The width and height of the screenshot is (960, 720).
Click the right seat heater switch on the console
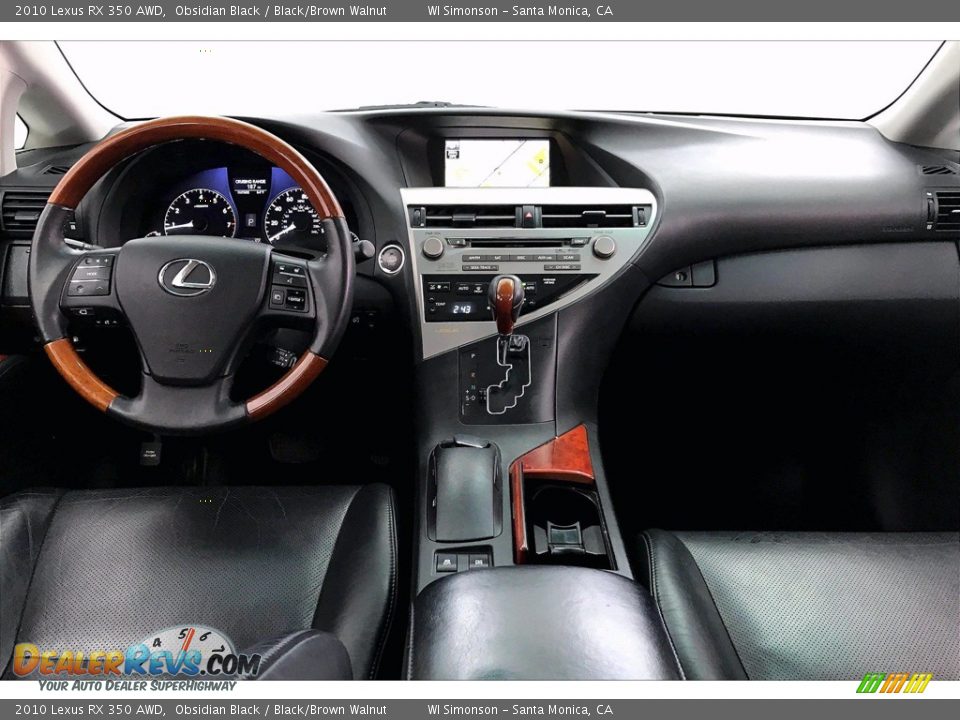point(479,561)
